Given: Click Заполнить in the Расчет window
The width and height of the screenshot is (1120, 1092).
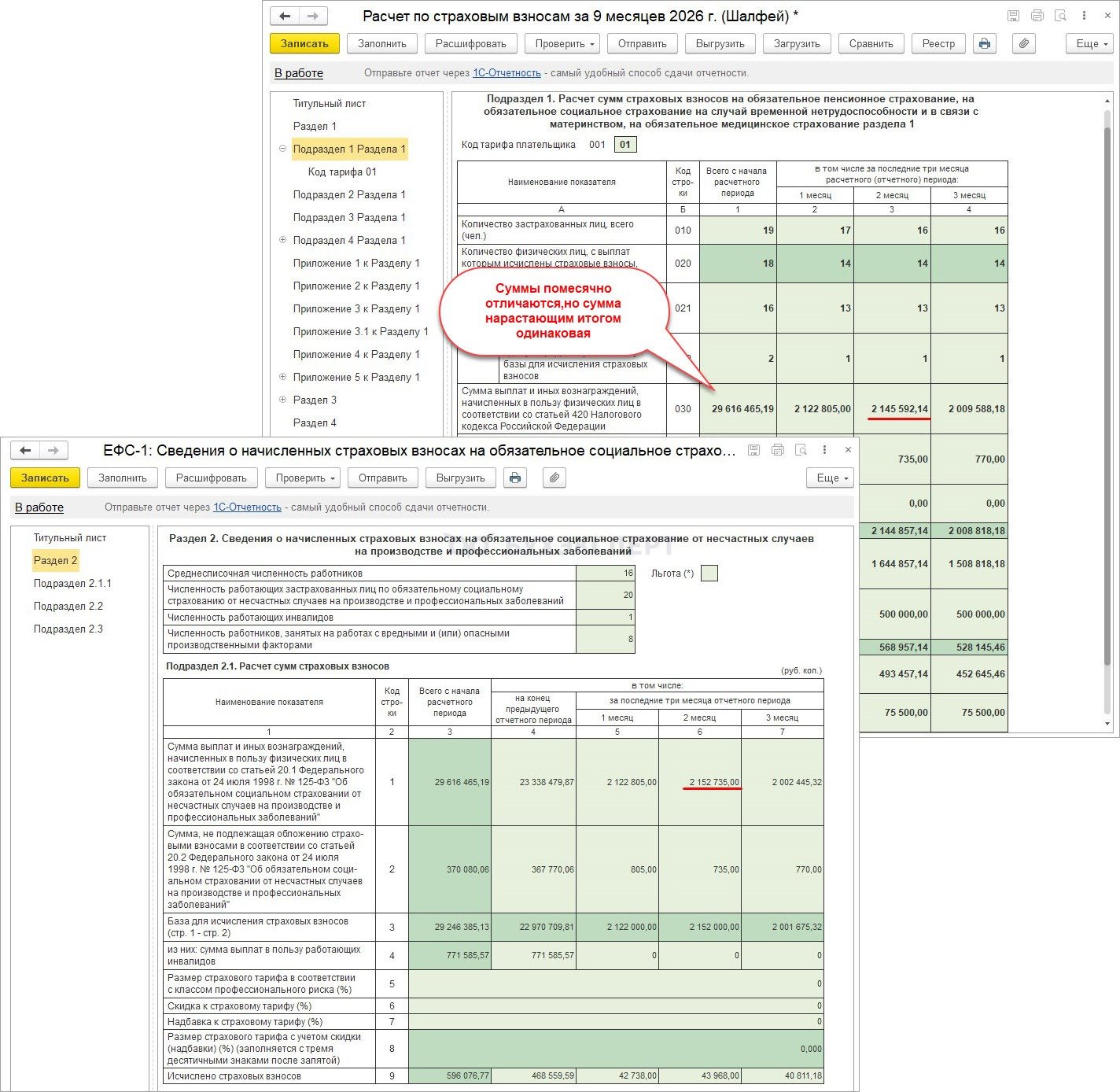Looking at the screenshot, I should point(382,43).
